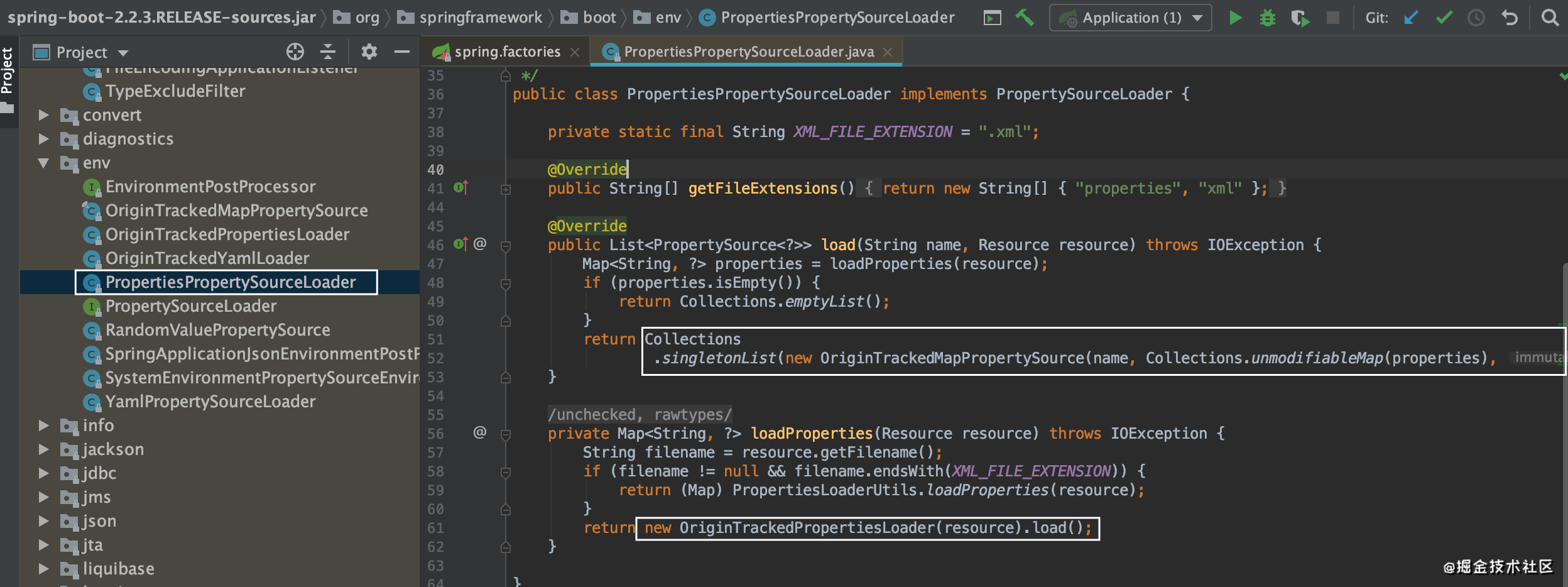
Task: Expand the liquibase package
Action: (43, 569)
